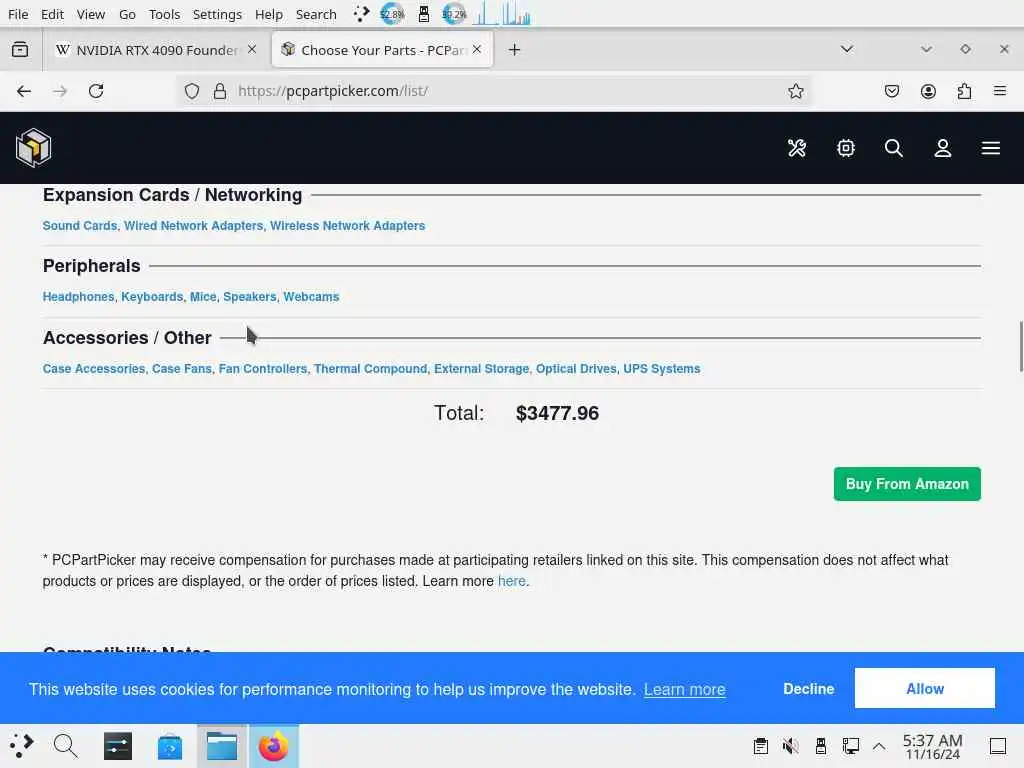Open the Tools menu

click(164, 14)
